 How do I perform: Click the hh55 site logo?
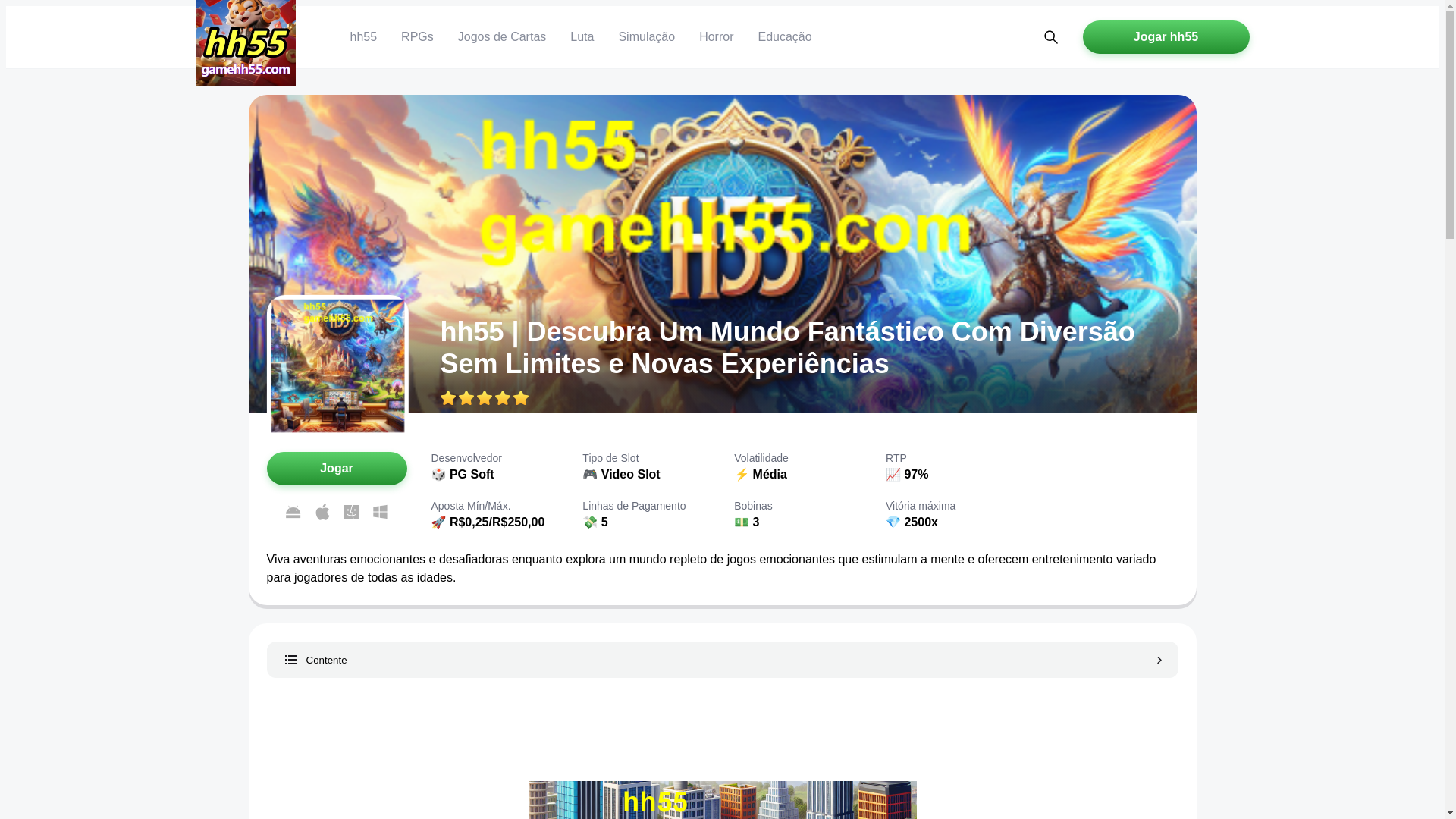(x=245, y=42)
